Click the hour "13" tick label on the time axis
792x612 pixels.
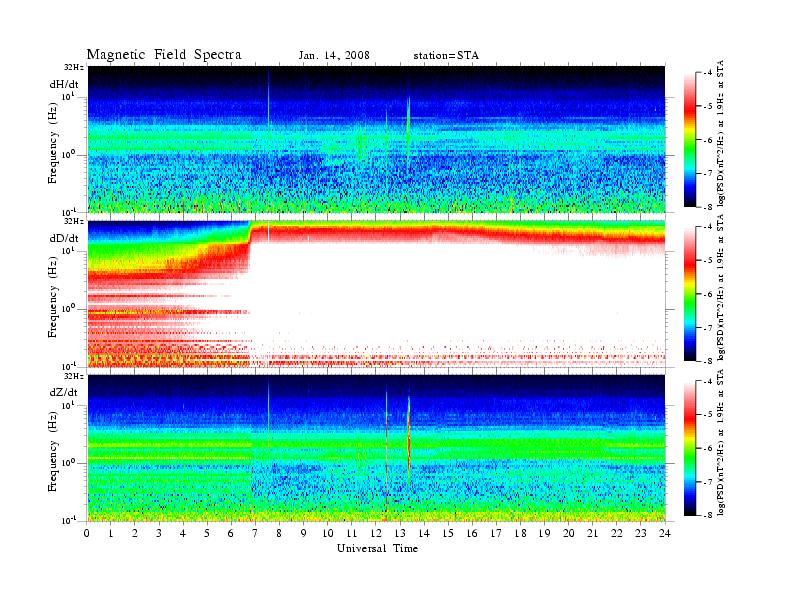(400, 534)
